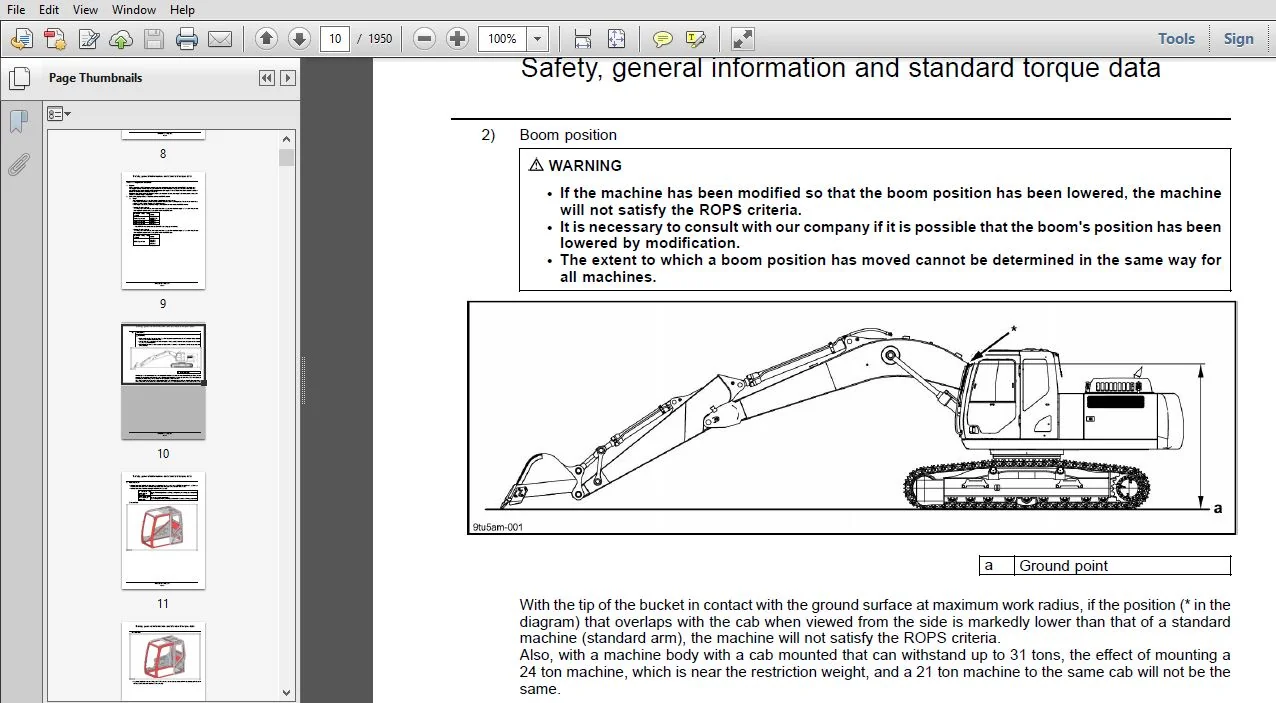Click the page number input field
The image size is (1276, 703).
coord(335,39)
